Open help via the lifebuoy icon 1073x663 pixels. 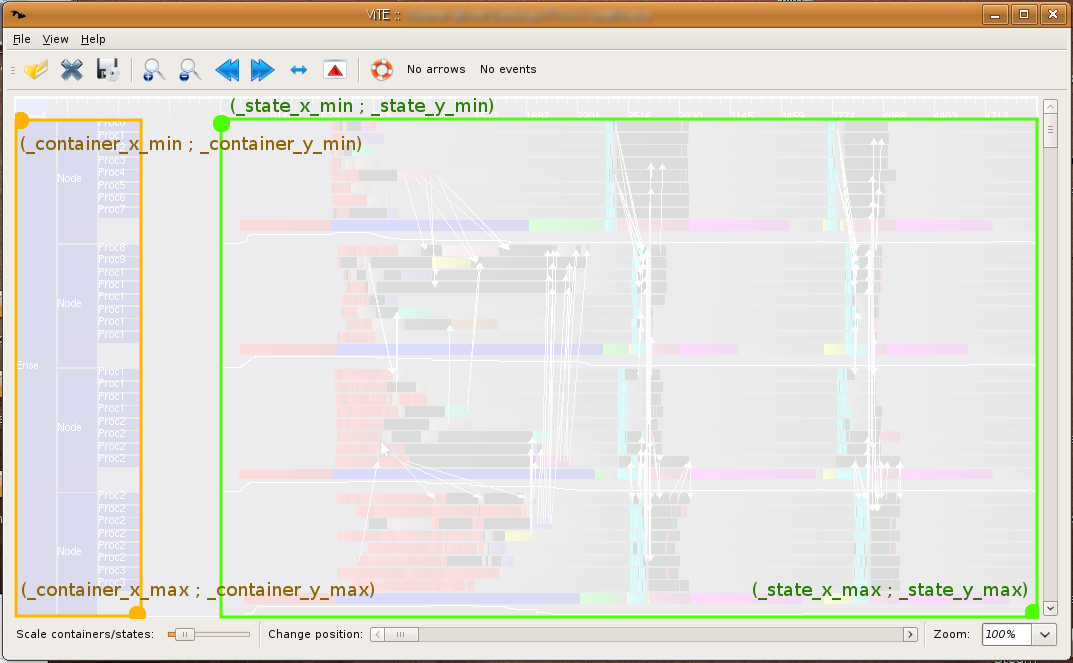(x=381, y=70)
